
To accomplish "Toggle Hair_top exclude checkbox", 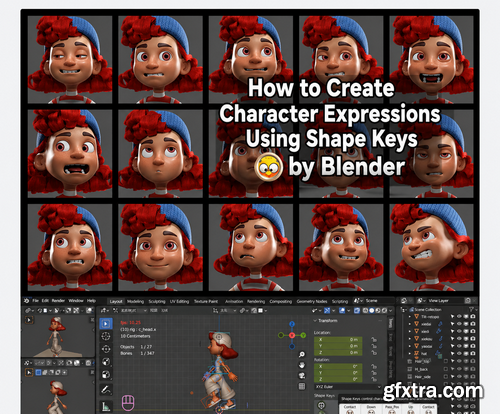I will point(446,361).
